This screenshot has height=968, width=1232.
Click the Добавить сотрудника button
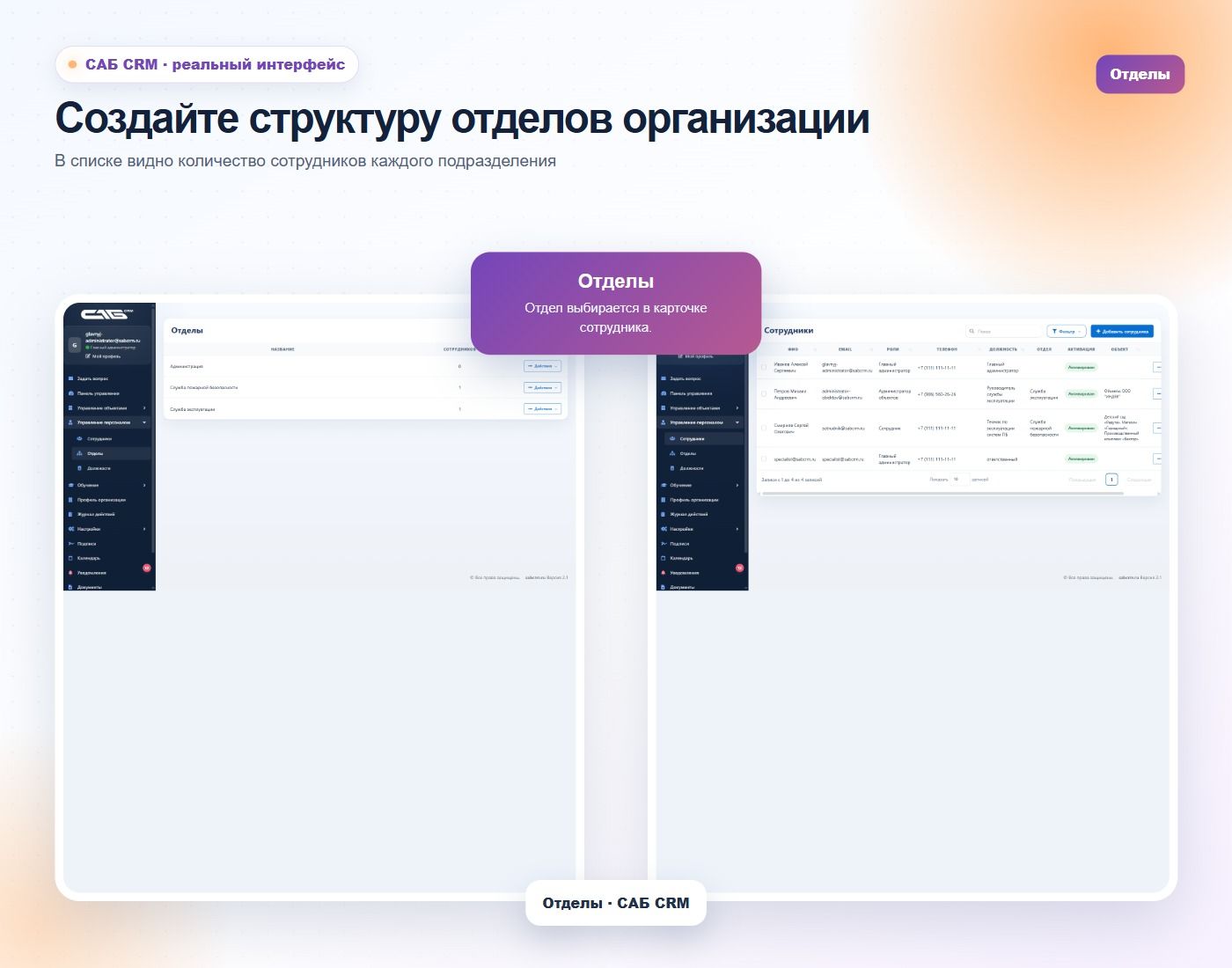[x=1122, y=332]
